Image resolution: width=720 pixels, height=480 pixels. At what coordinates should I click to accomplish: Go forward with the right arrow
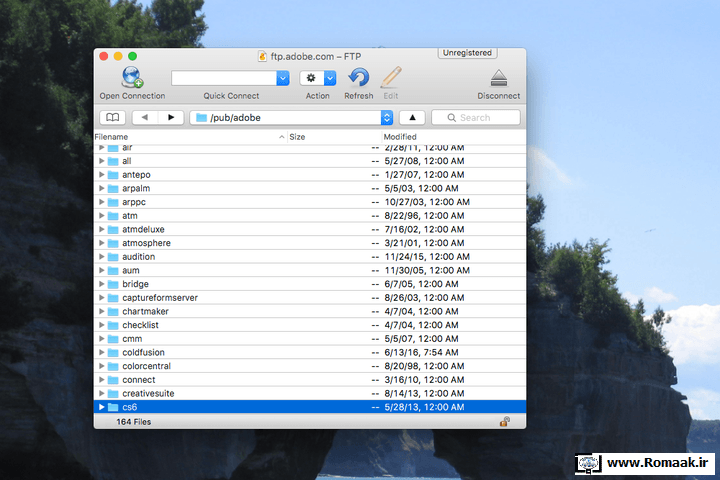[x=171, y=118]
